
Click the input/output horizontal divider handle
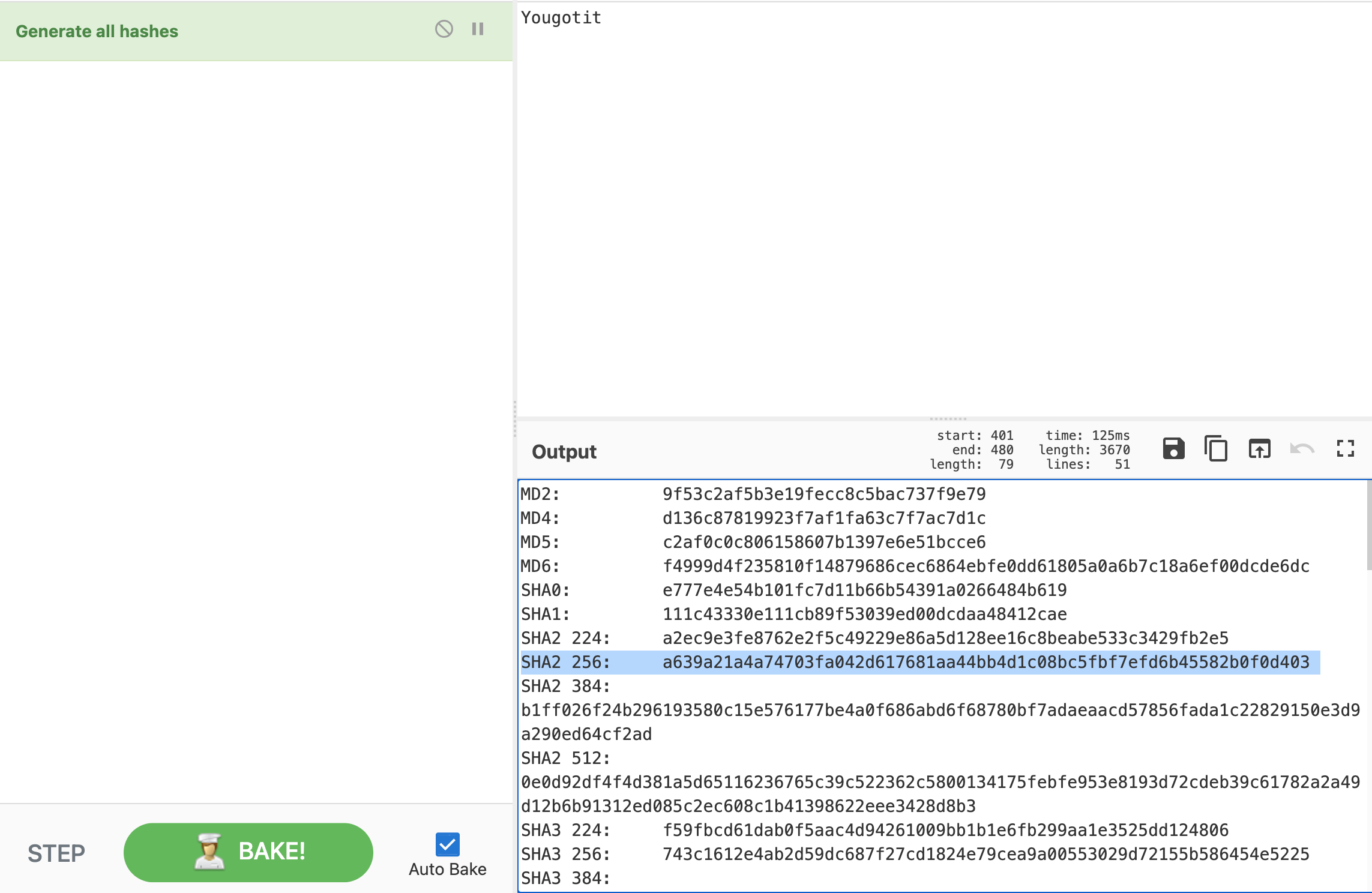click(x=948, y=419)
